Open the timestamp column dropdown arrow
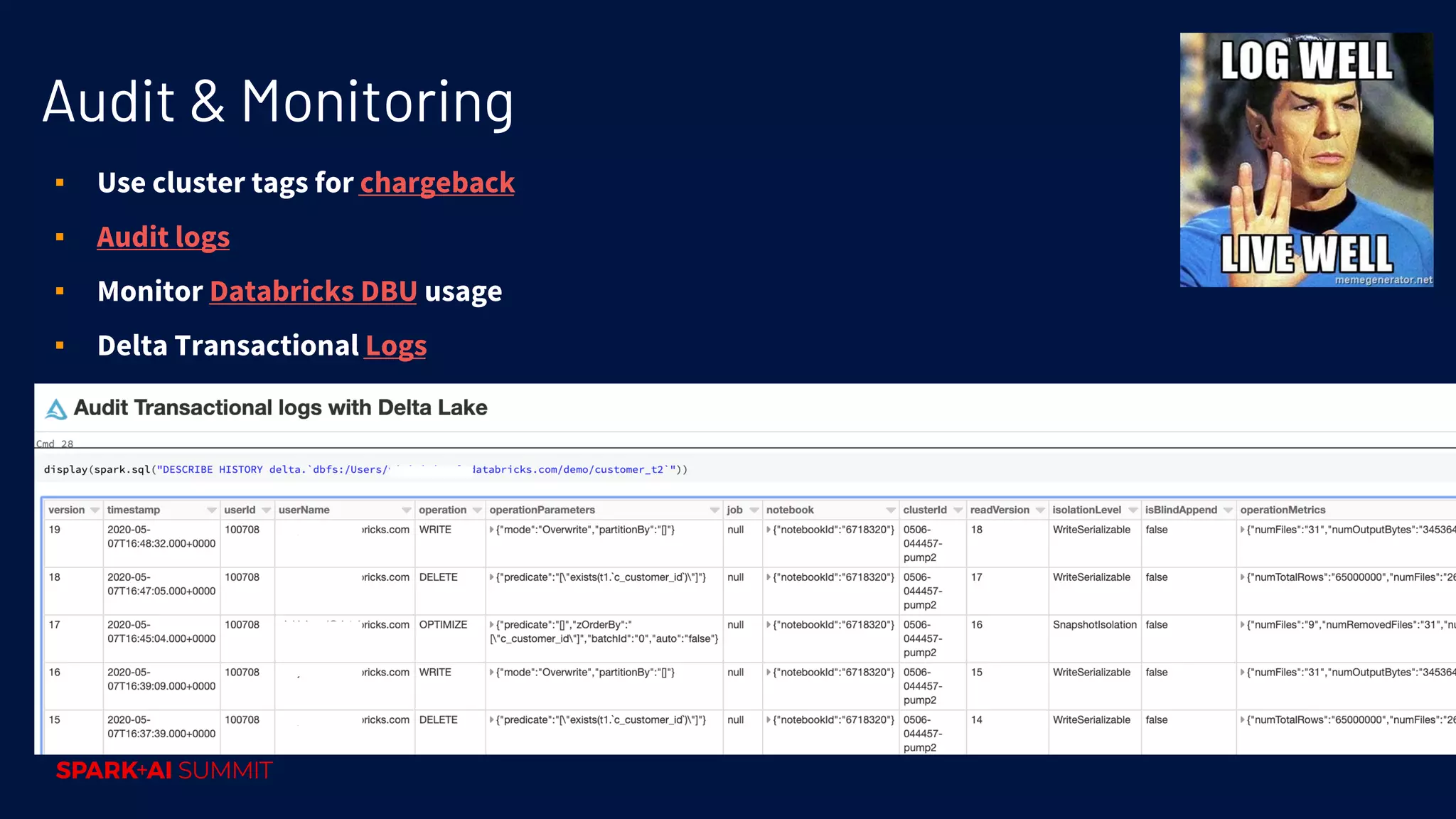 [211, 510]
